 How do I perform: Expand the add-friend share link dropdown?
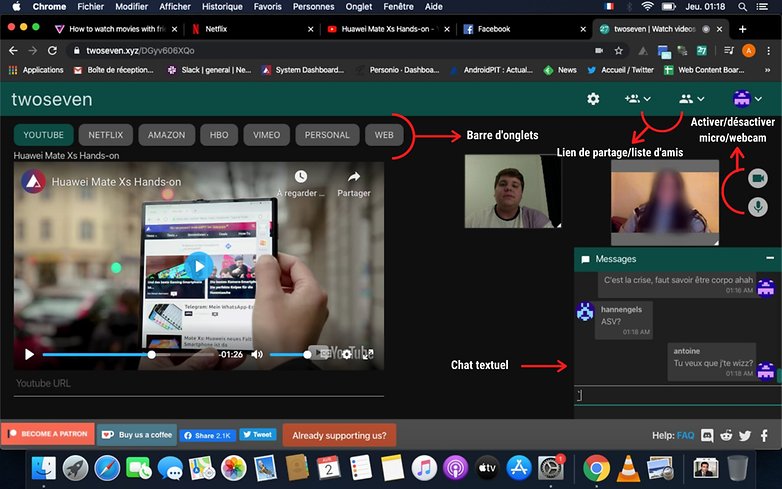tap(637, 99)
